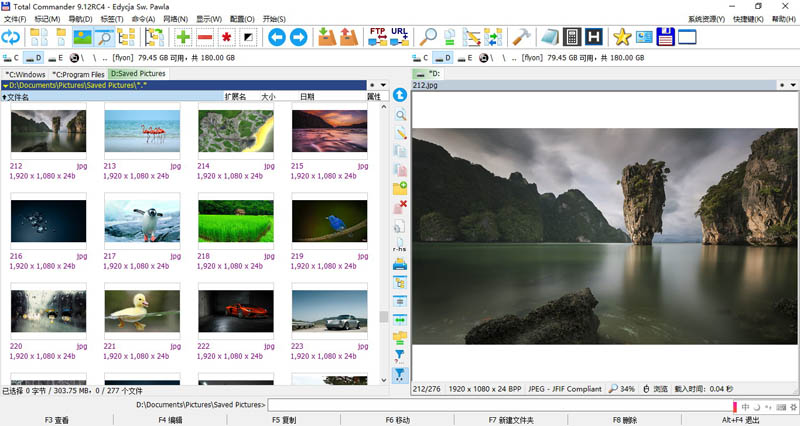Click the pack files box icon
Screen dimensions: 800x426
pyautogui.click(x=327, y=37)
